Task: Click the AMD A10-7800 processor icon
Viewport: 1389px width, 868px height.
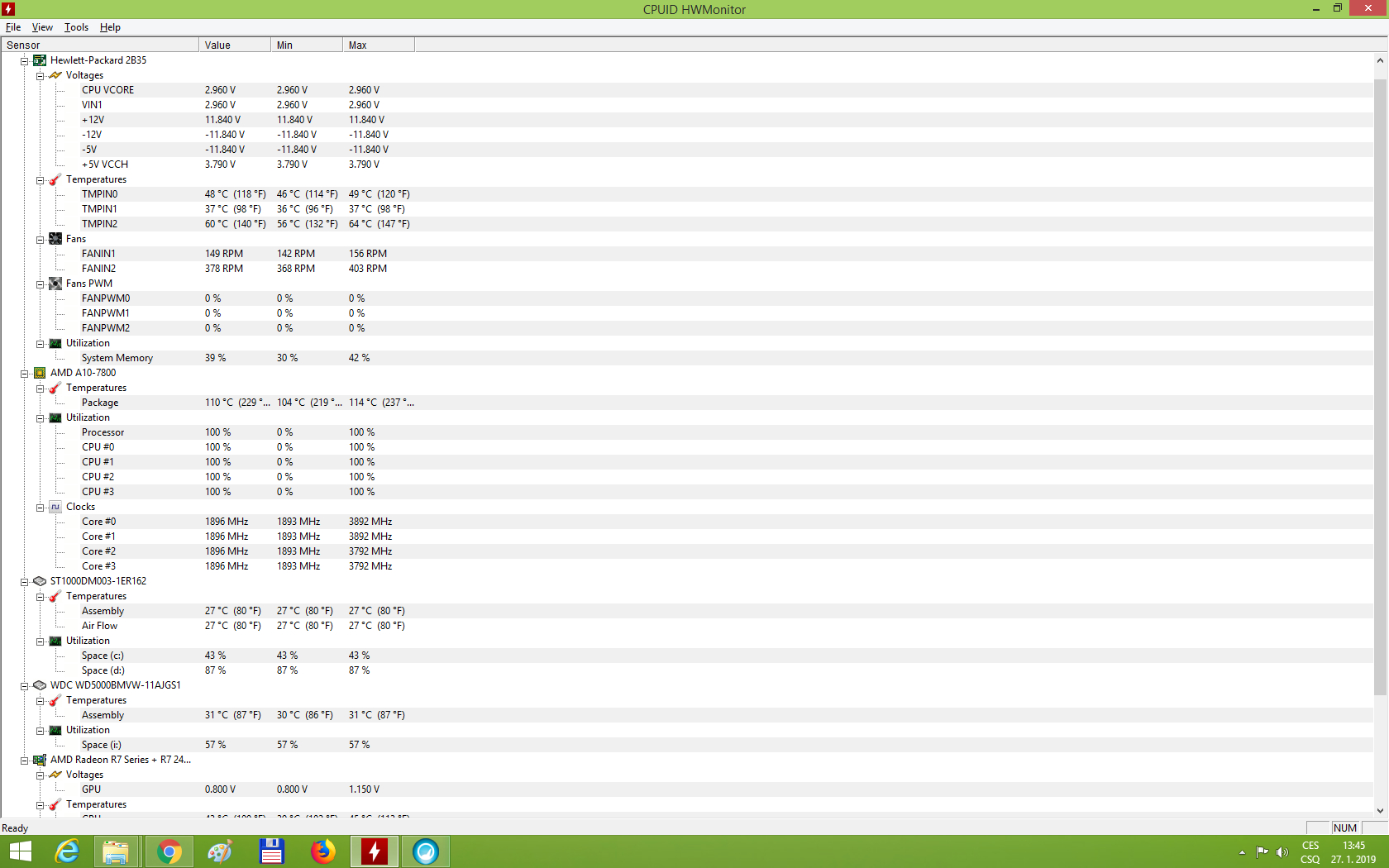Action: click(x=40, y=373)
